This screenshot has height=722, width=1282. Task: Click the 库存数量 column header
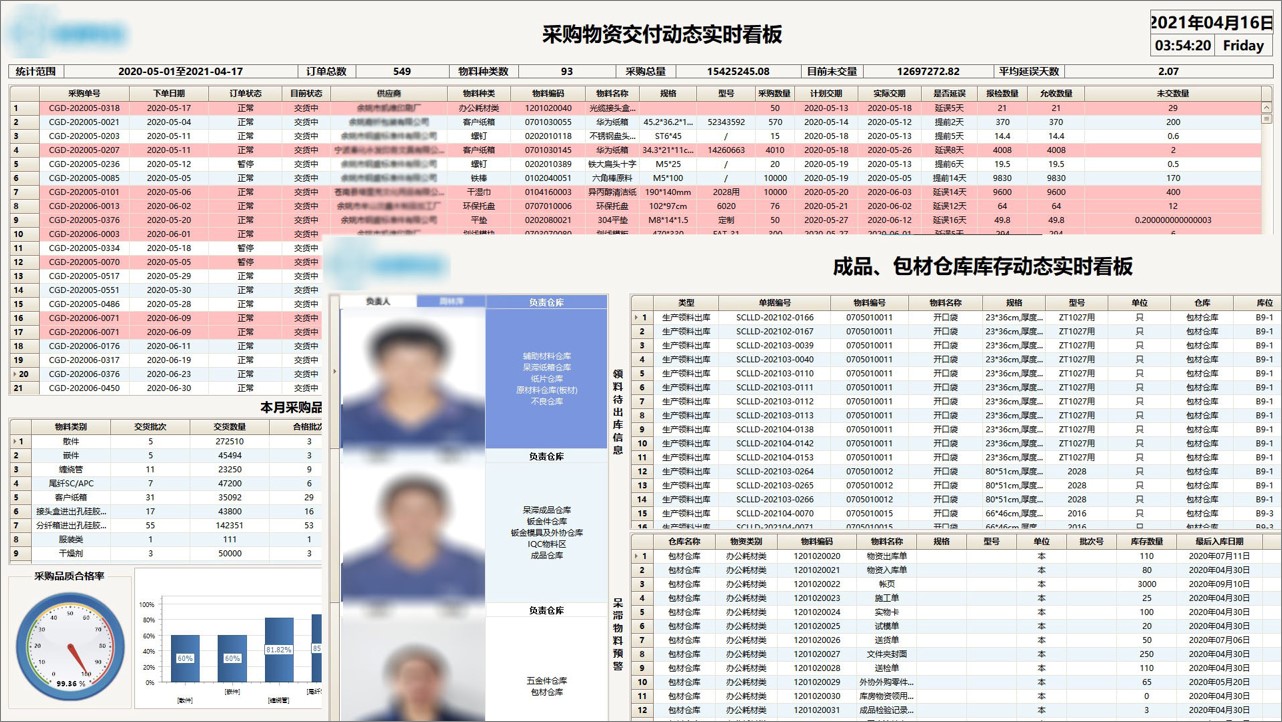(x=1146, y=541)
